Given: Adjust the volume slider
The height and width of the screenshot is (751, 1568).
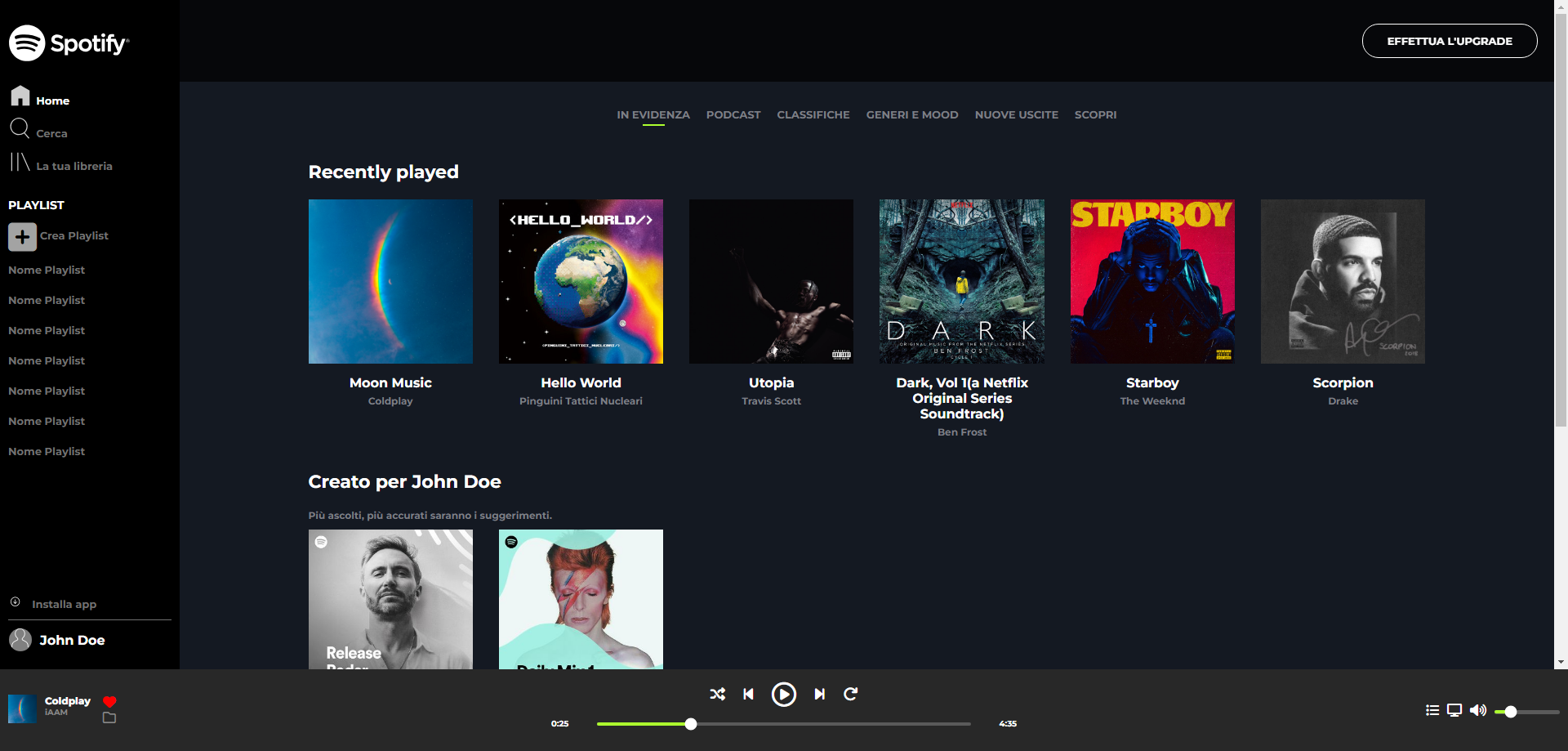Looking at the screenshot, I should coord(1526,712).
